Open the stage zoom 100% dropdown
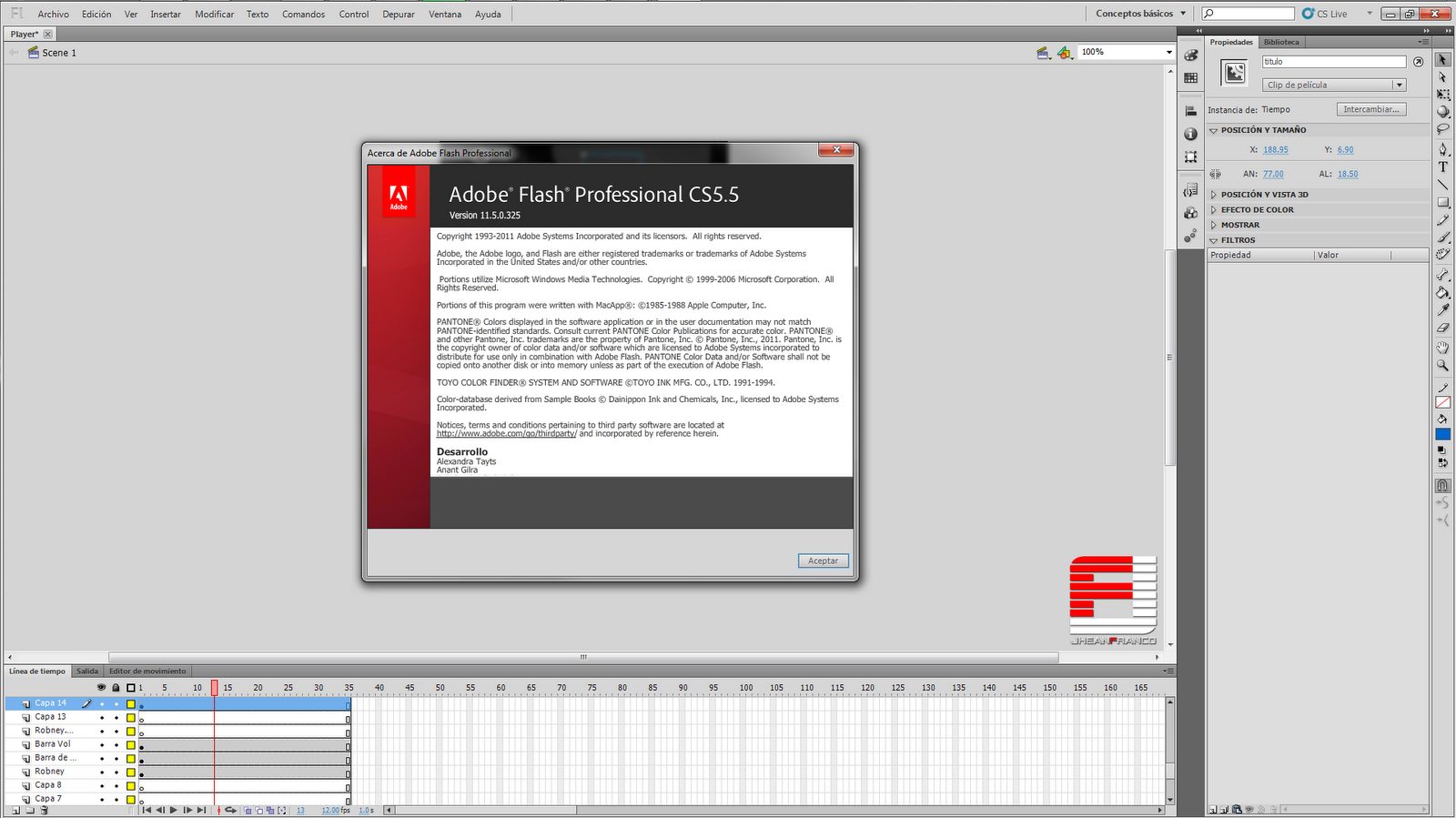This screenshot has height=818, width=1456. [1169, 53]
